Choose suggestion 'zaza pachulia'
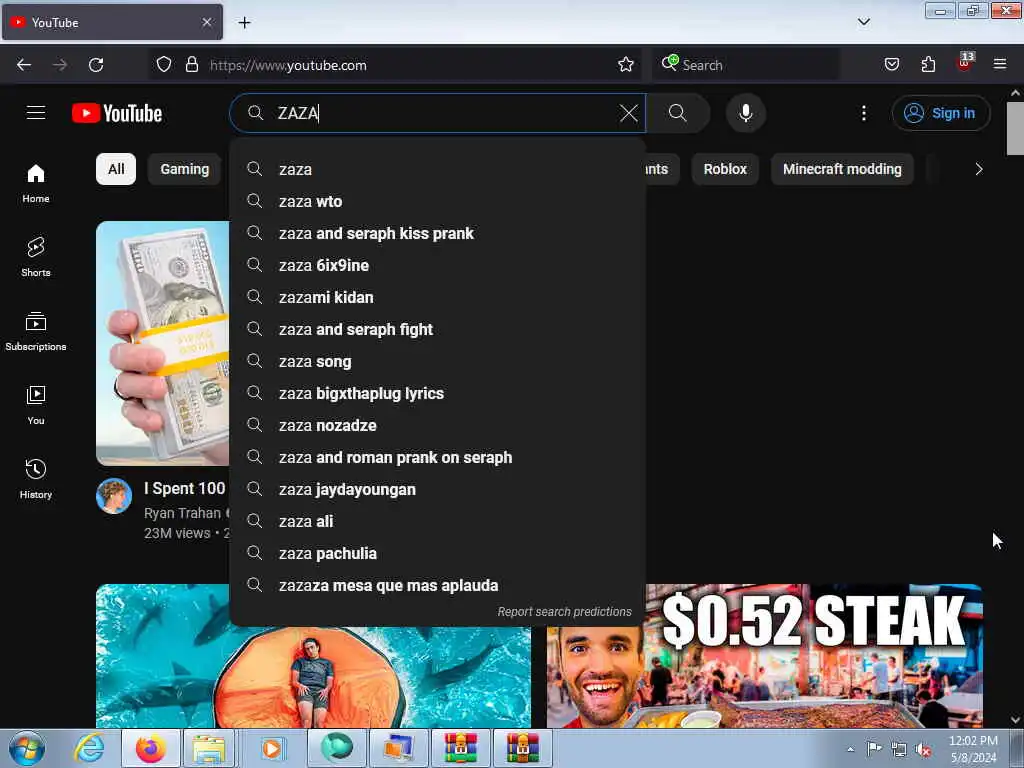This screenshot has height=768, width=1024. click(x=438, y=553)
